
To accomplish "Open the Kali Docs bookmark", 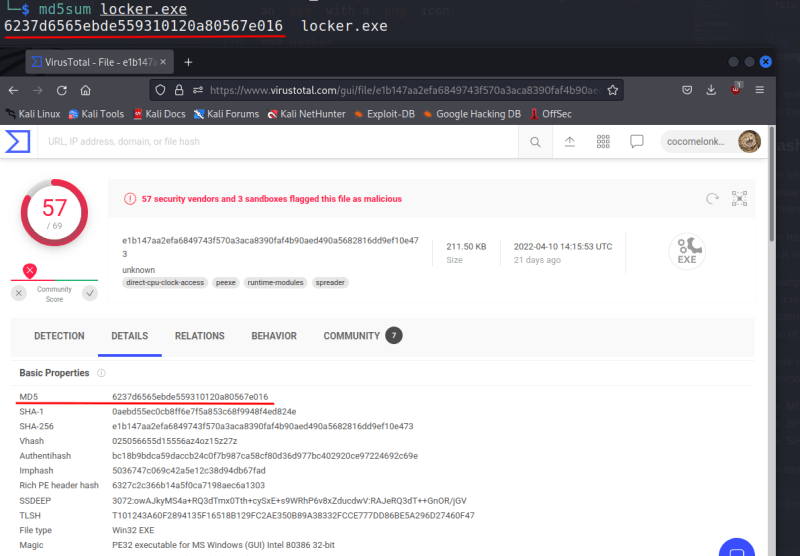I will [x=159, y=114].
